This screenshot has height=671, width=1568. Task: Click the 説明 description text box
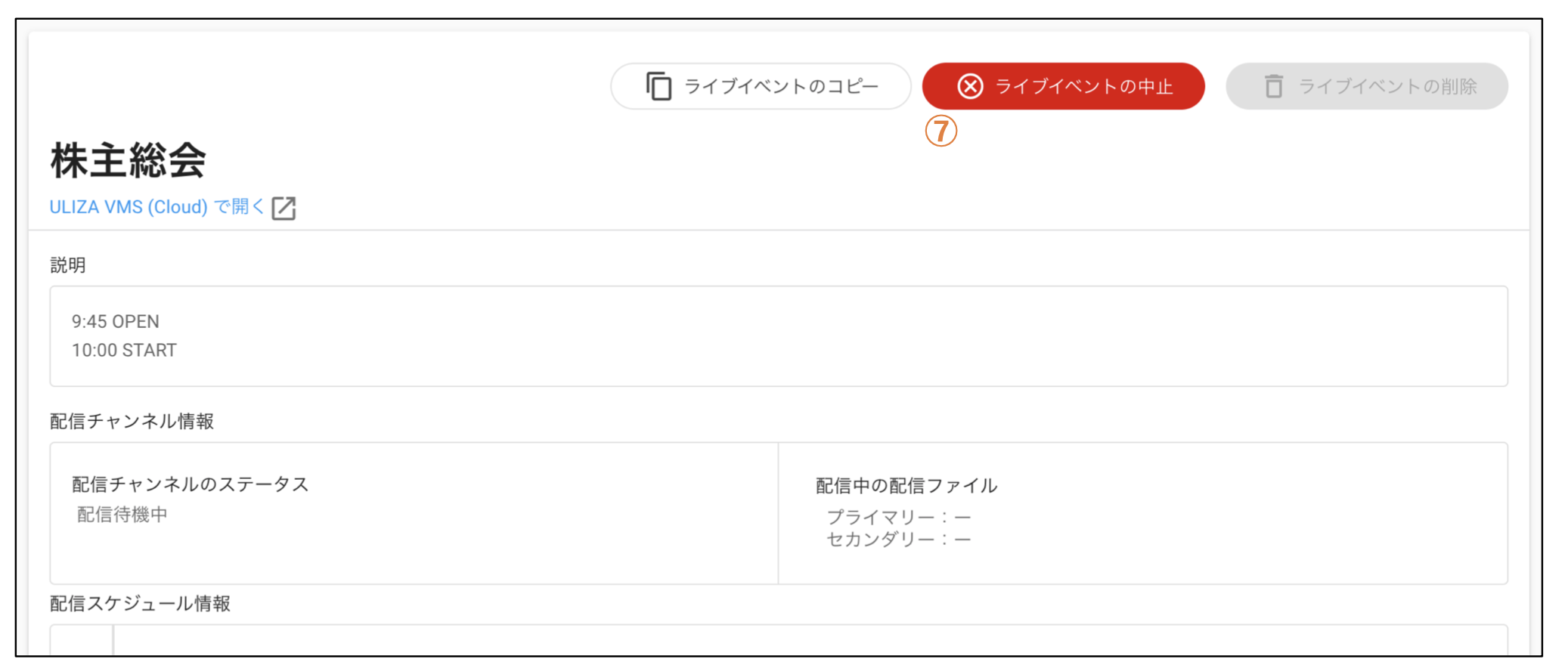tap(779, 336)
